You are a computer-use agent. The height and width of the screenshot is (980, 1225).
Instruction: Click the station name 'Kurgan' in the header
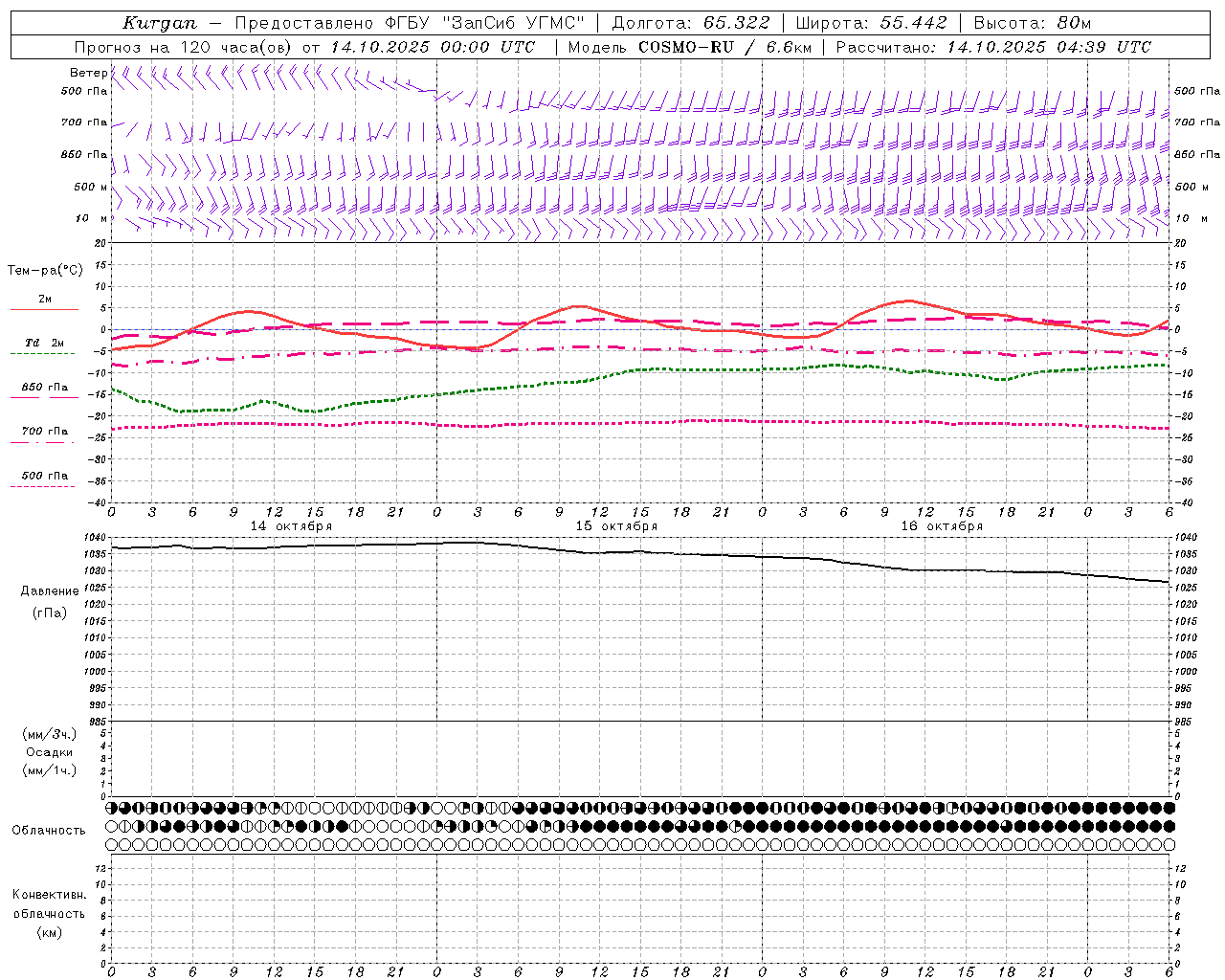coord(160,23)
